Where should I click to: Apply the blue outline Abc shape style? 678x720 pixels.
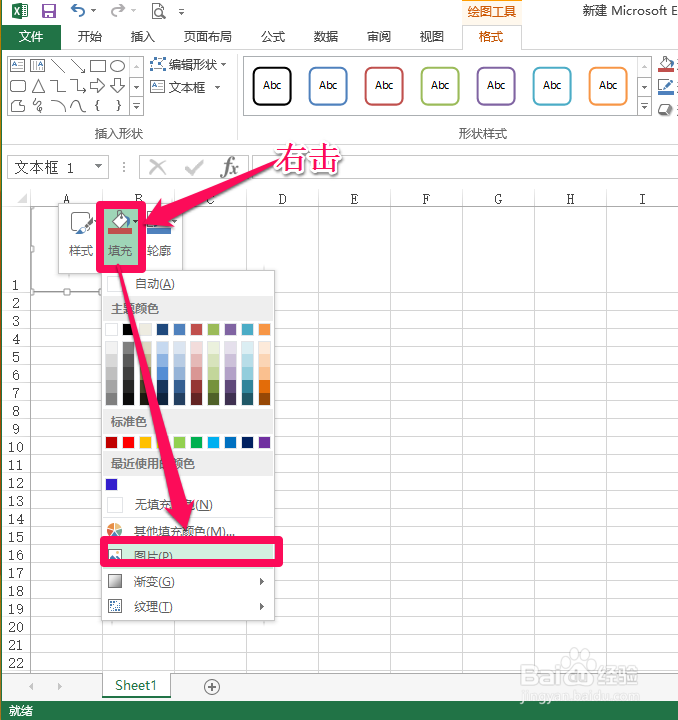tap(328, 86)
